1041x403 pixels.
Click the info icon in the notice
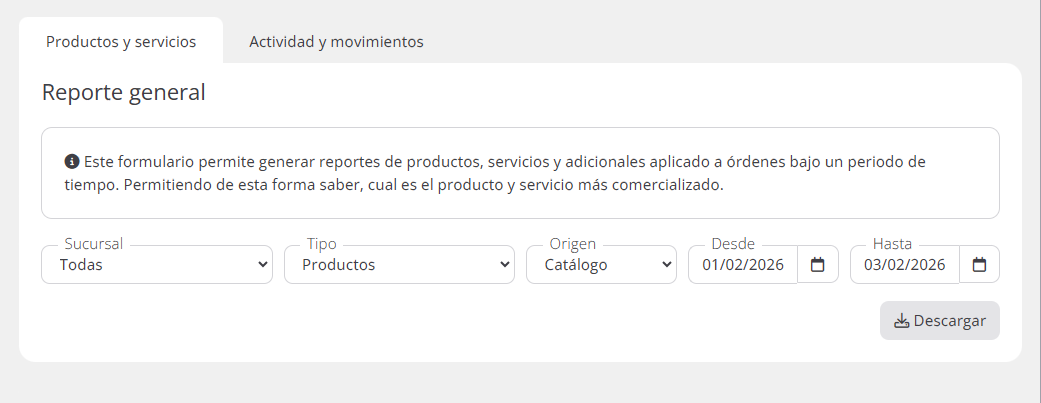click(x=71, y=161)
